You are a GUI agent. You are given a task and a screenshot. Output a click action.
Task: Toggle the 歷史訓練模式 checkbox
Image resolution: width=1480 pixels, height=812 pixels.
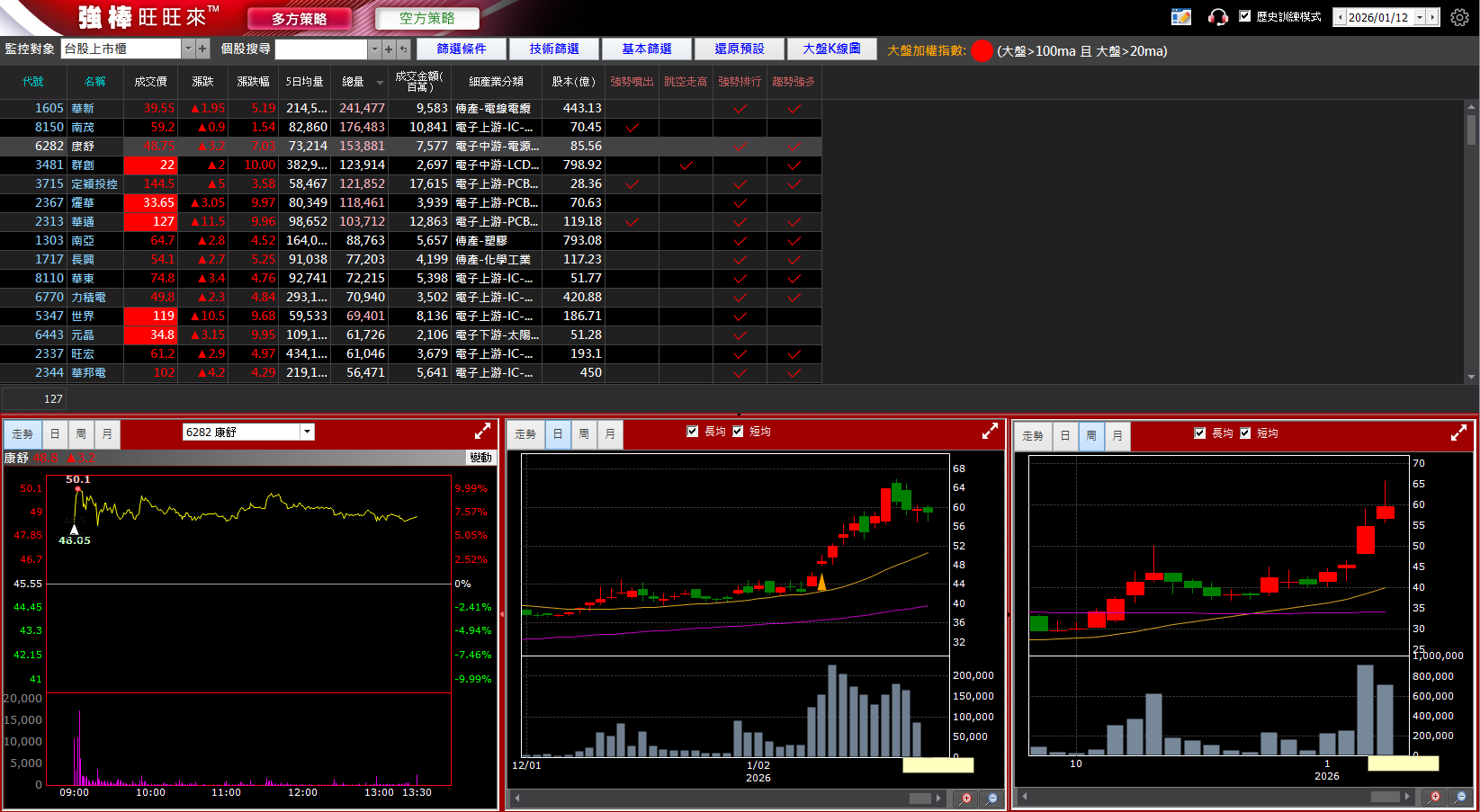1245,16
